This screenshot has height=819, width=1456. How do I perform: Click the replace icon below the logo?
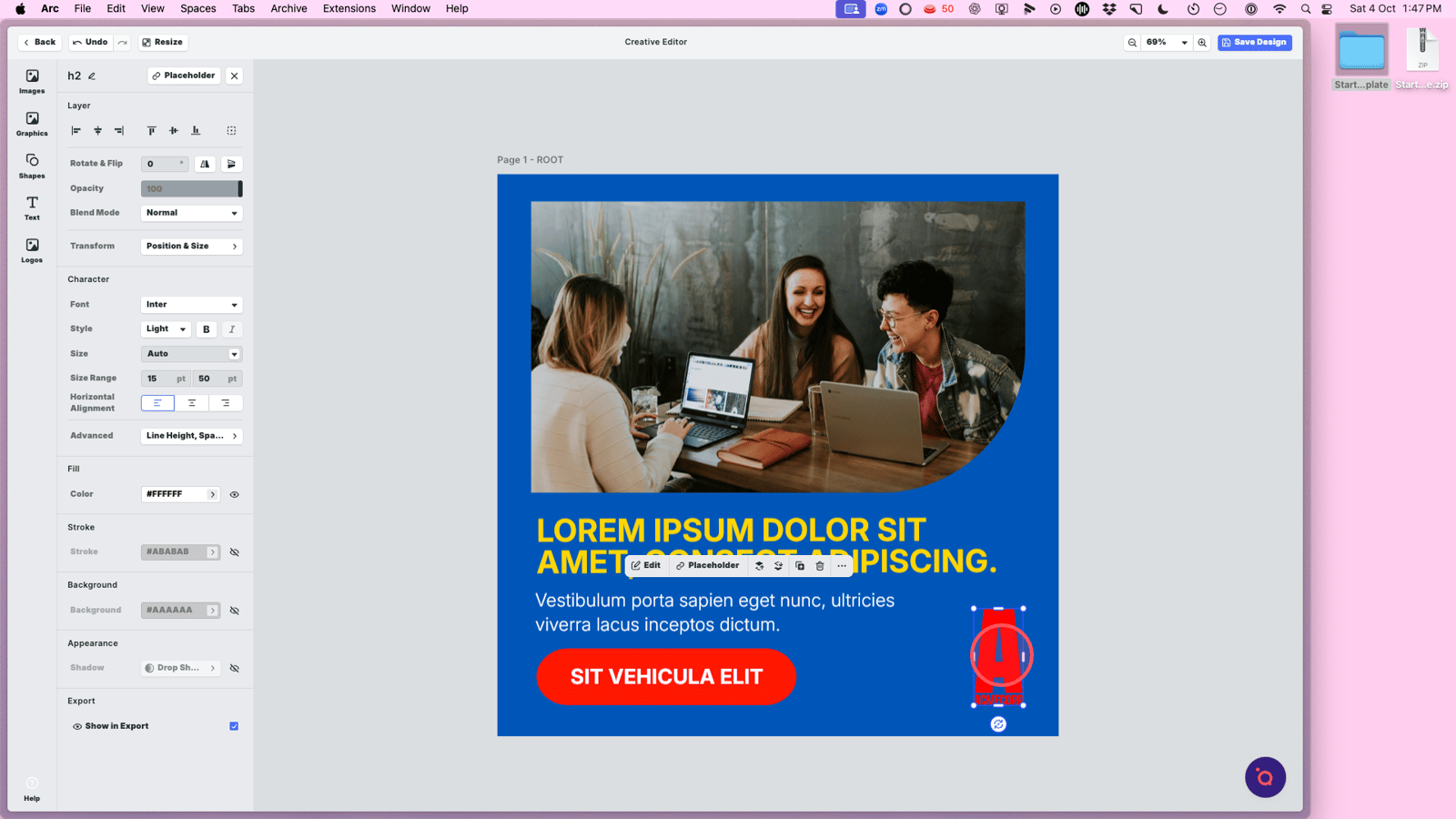point(998,724)
